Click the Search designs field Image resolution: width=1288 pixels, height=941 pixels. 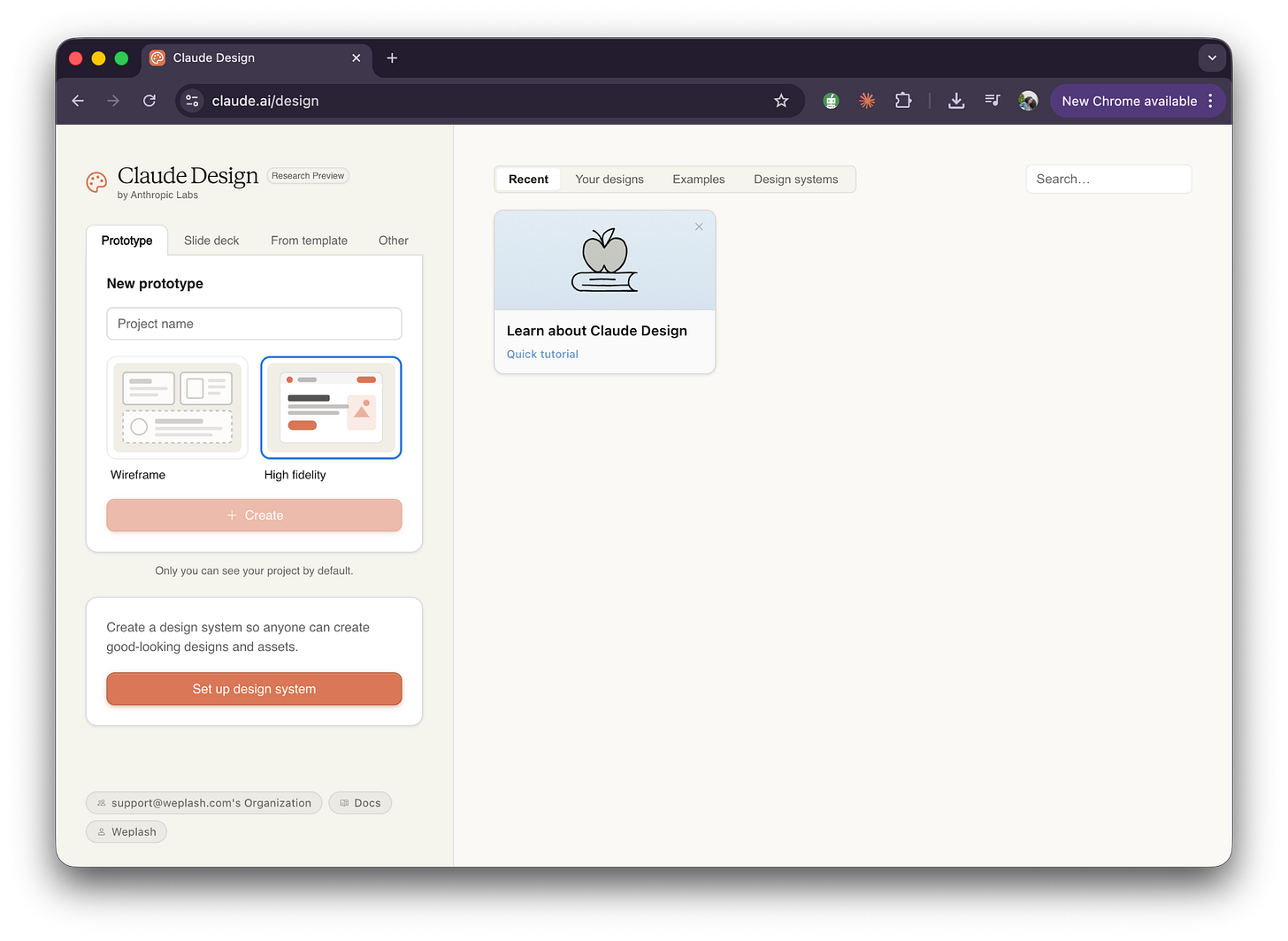click(x=1108, y=180)
